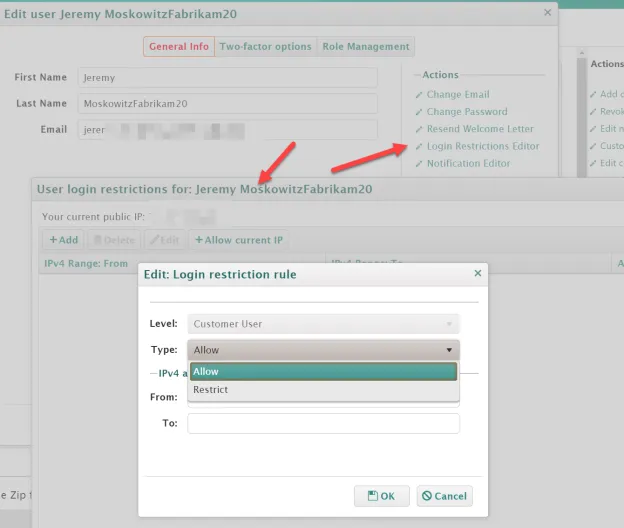This screenshot has height=528, width=624.
Task: Open the Level Customer User dropdown
Action: (x=323, y=324)
